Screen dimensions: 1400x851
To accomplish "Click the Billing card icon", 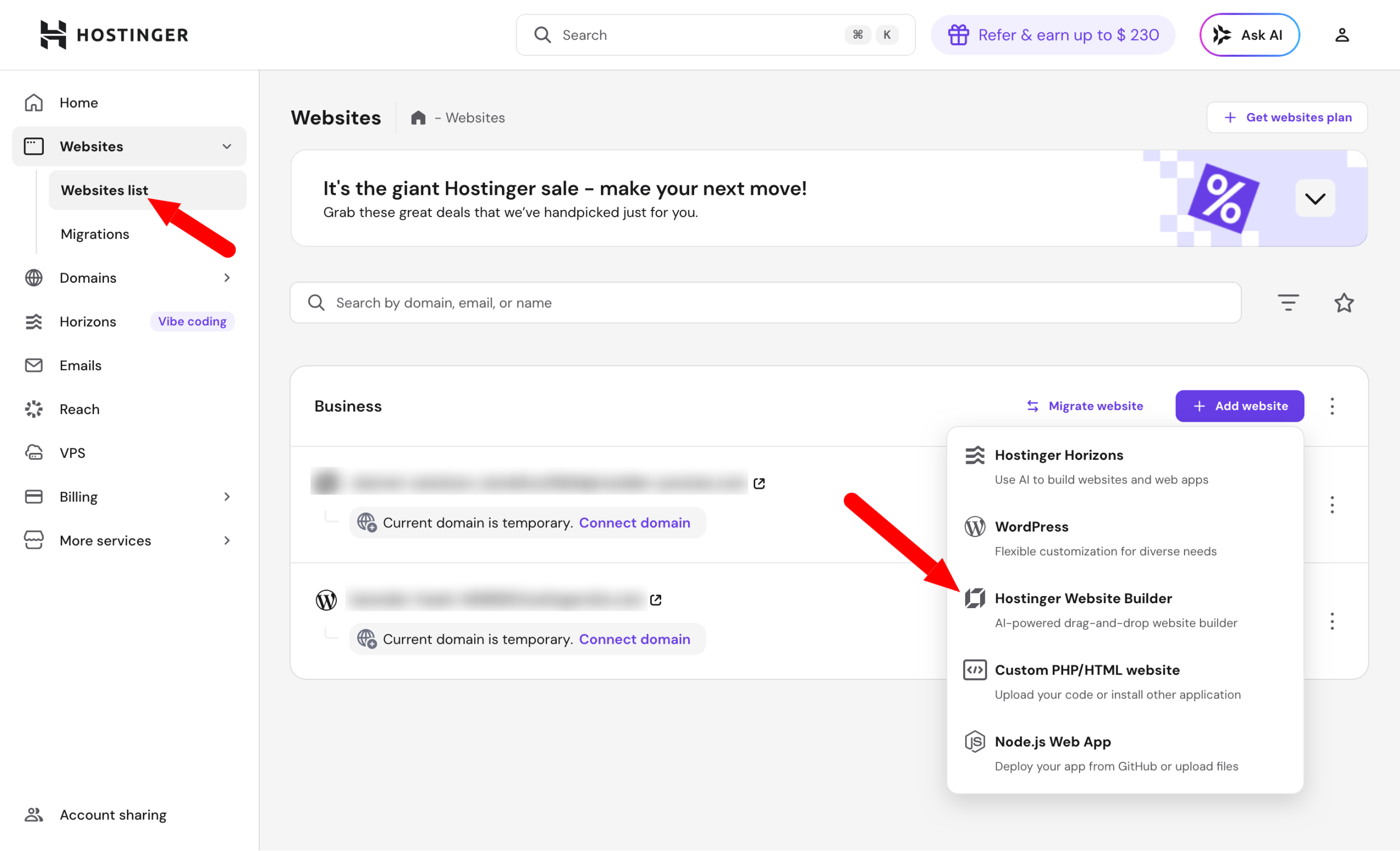I will 33,497.
